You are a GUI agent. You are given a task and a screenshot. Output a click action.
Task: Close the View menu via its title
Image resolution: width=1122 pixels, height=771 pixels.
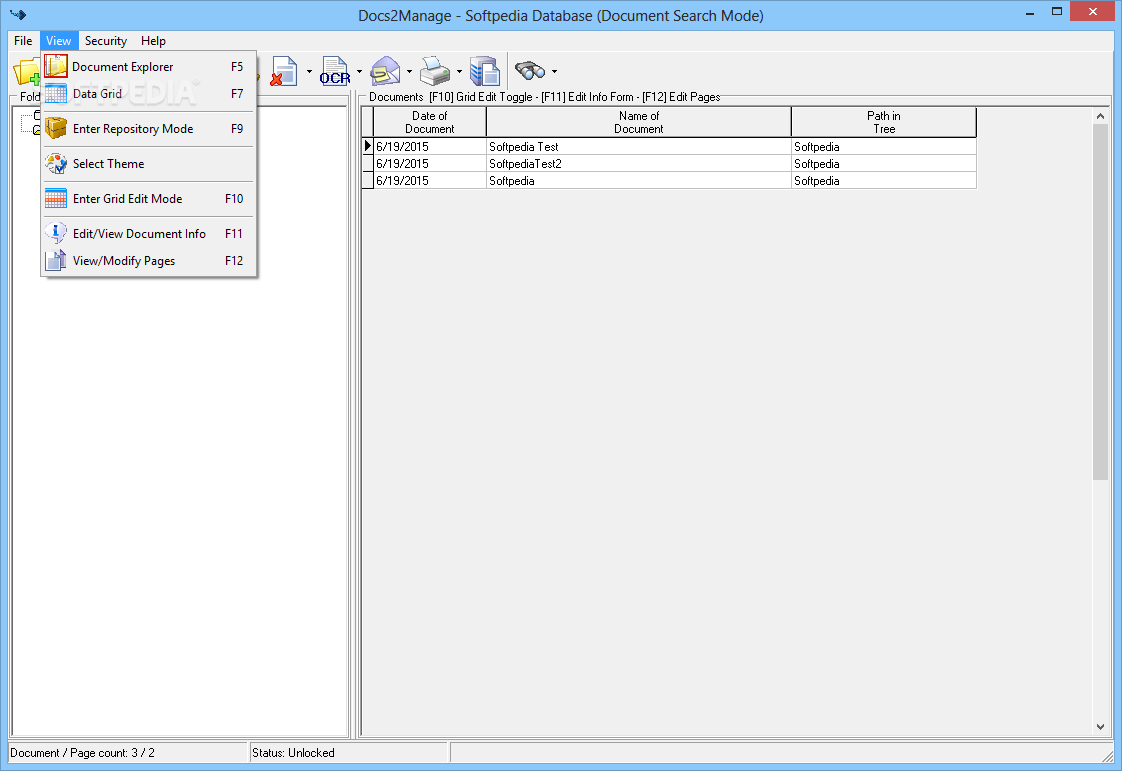[59, 41]
